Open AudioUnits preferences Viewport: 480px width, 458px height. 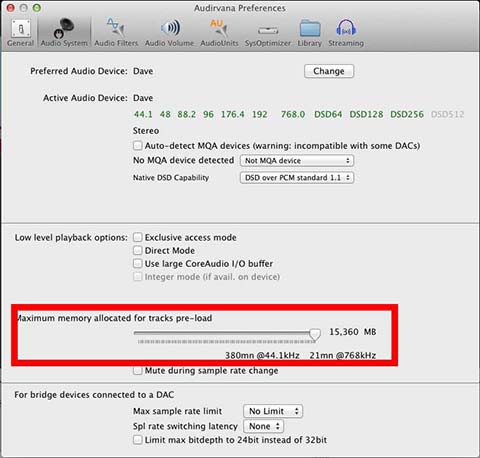coord(219,33)
